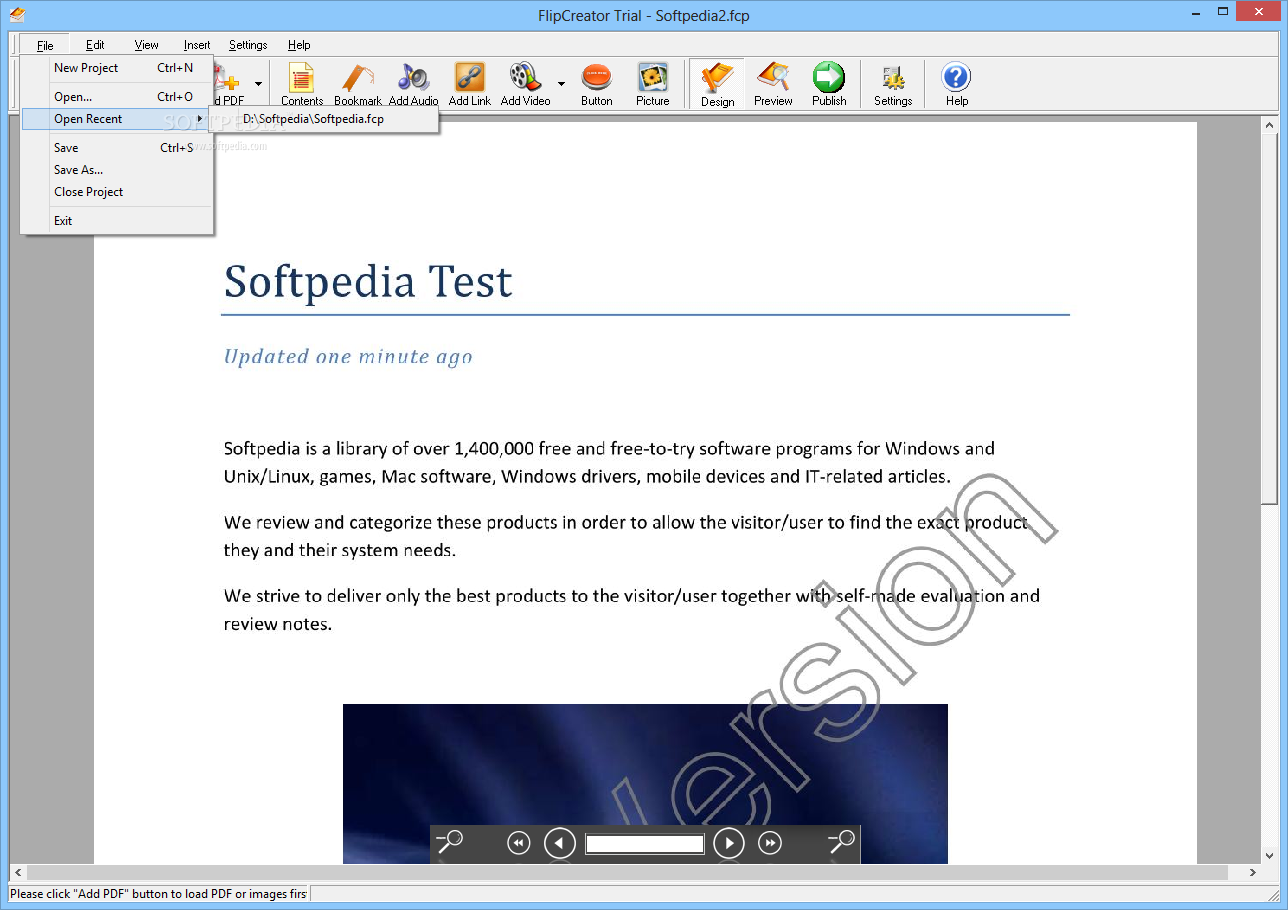Screen dimensions: 1288x910
Task: Choose Open... from File menu
Action: pos(116,97)
